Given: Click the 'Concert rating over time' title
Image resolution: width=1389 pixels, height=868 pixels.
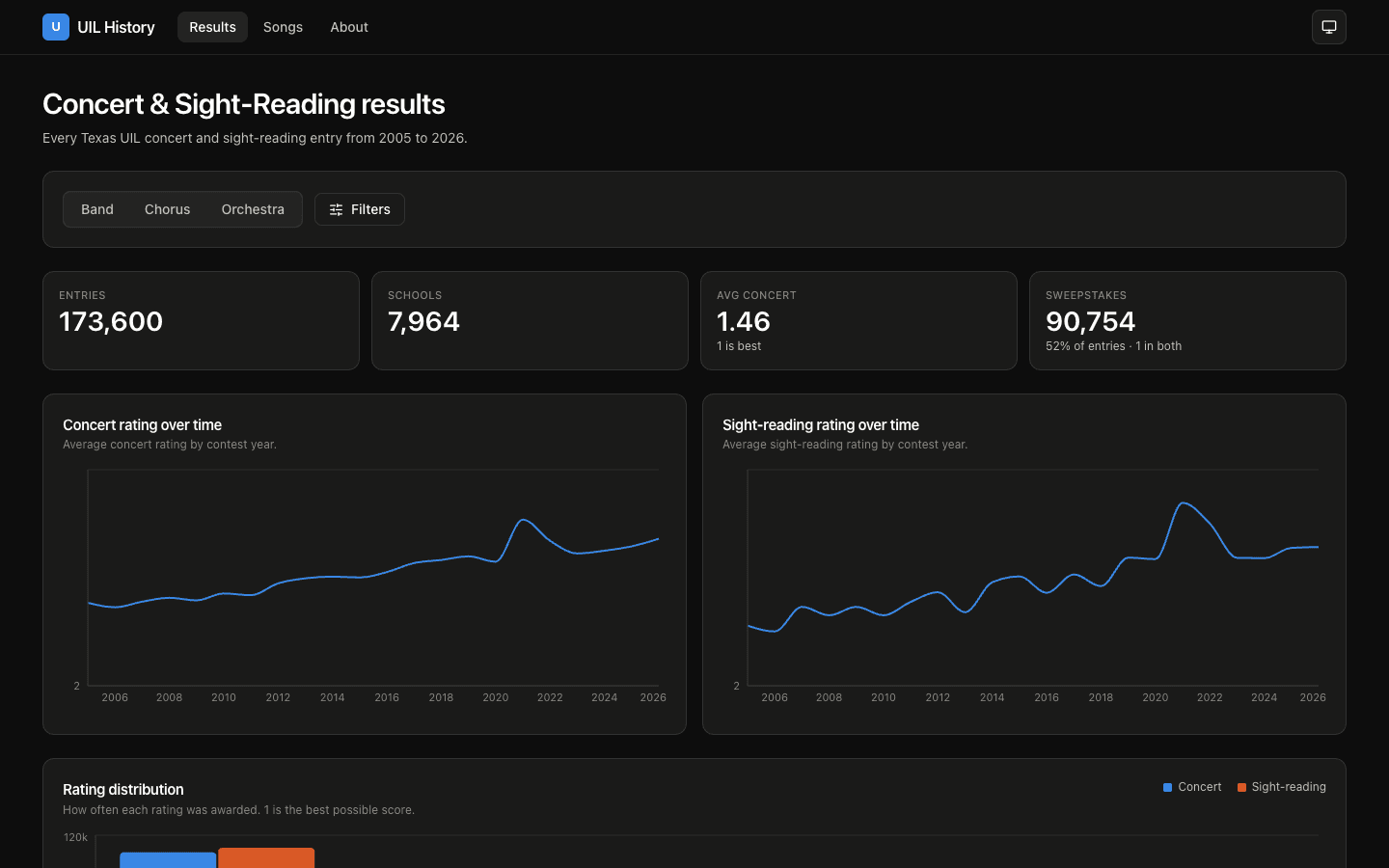Looking at the screenshot, I should [x=142, y=425].
